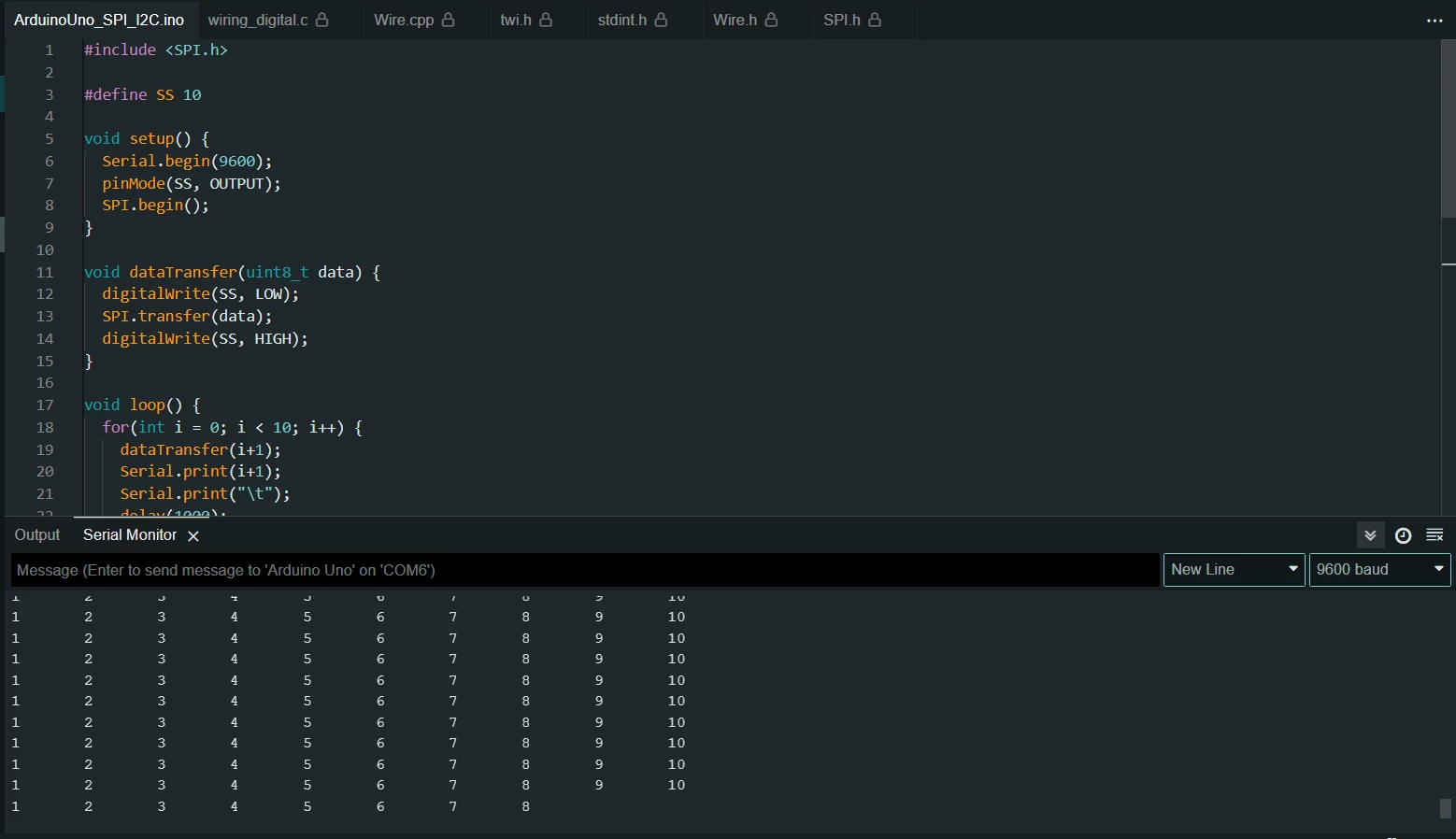Toggle autoscroll in Serial Monitor
Viewport: 1456px width, 839px height.
click(x=1370, y=535)
